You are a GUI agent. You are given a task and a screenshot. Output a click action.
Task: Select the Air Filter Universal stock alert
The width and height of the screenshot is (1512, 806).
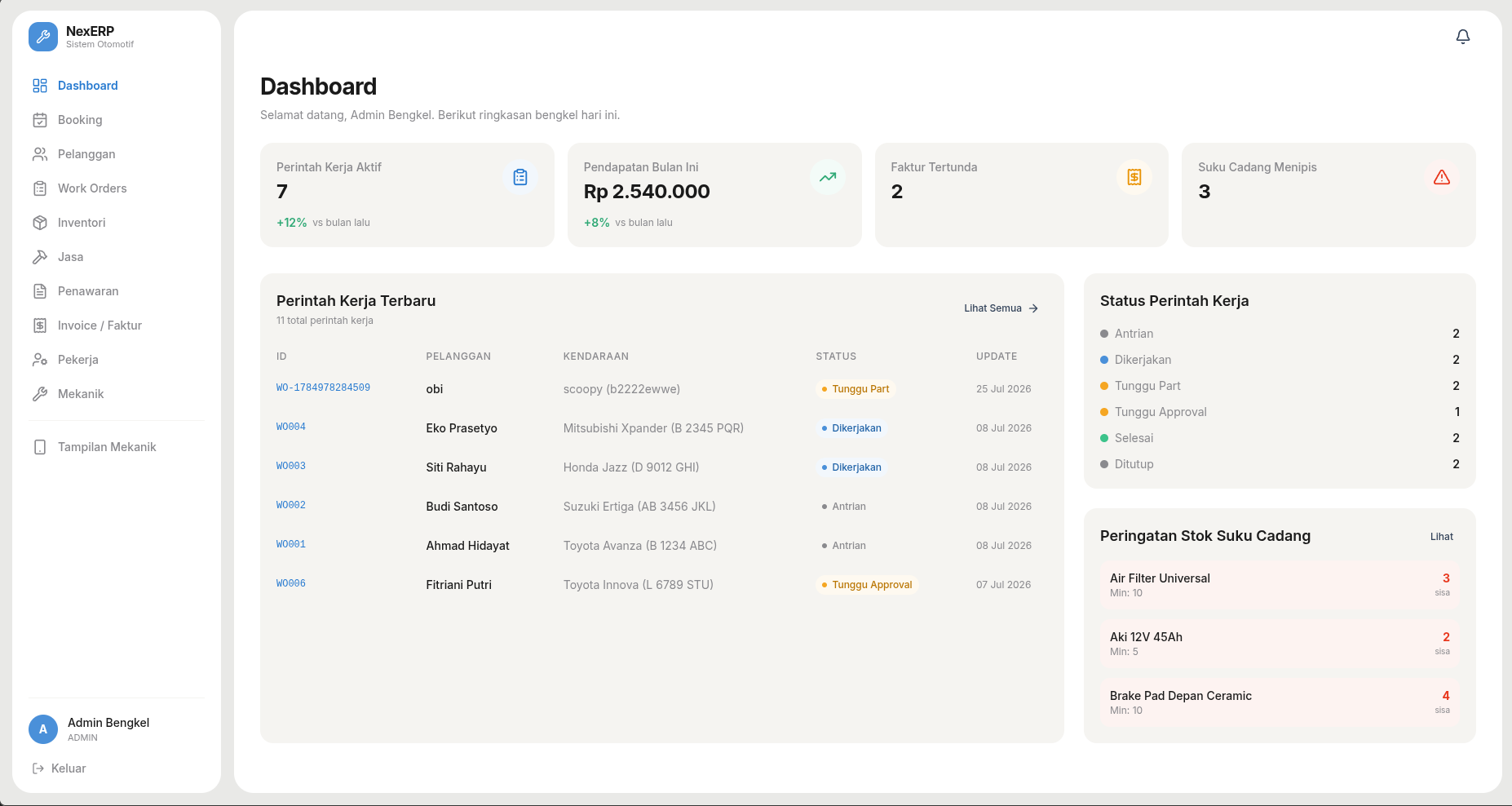click(1280, 585)
